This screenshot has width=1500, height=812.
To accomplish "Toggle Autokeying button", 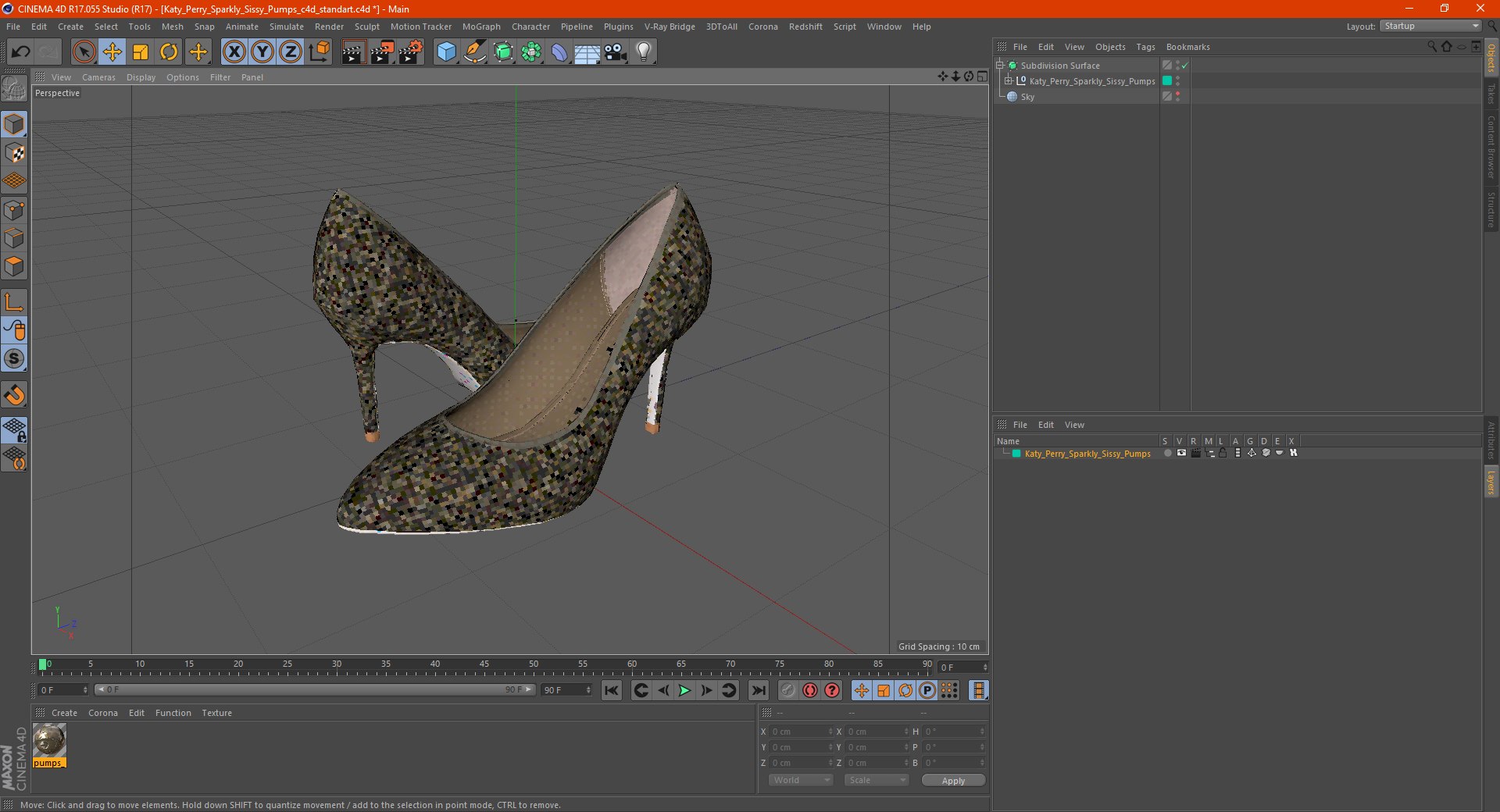I will tap(810, 690).
